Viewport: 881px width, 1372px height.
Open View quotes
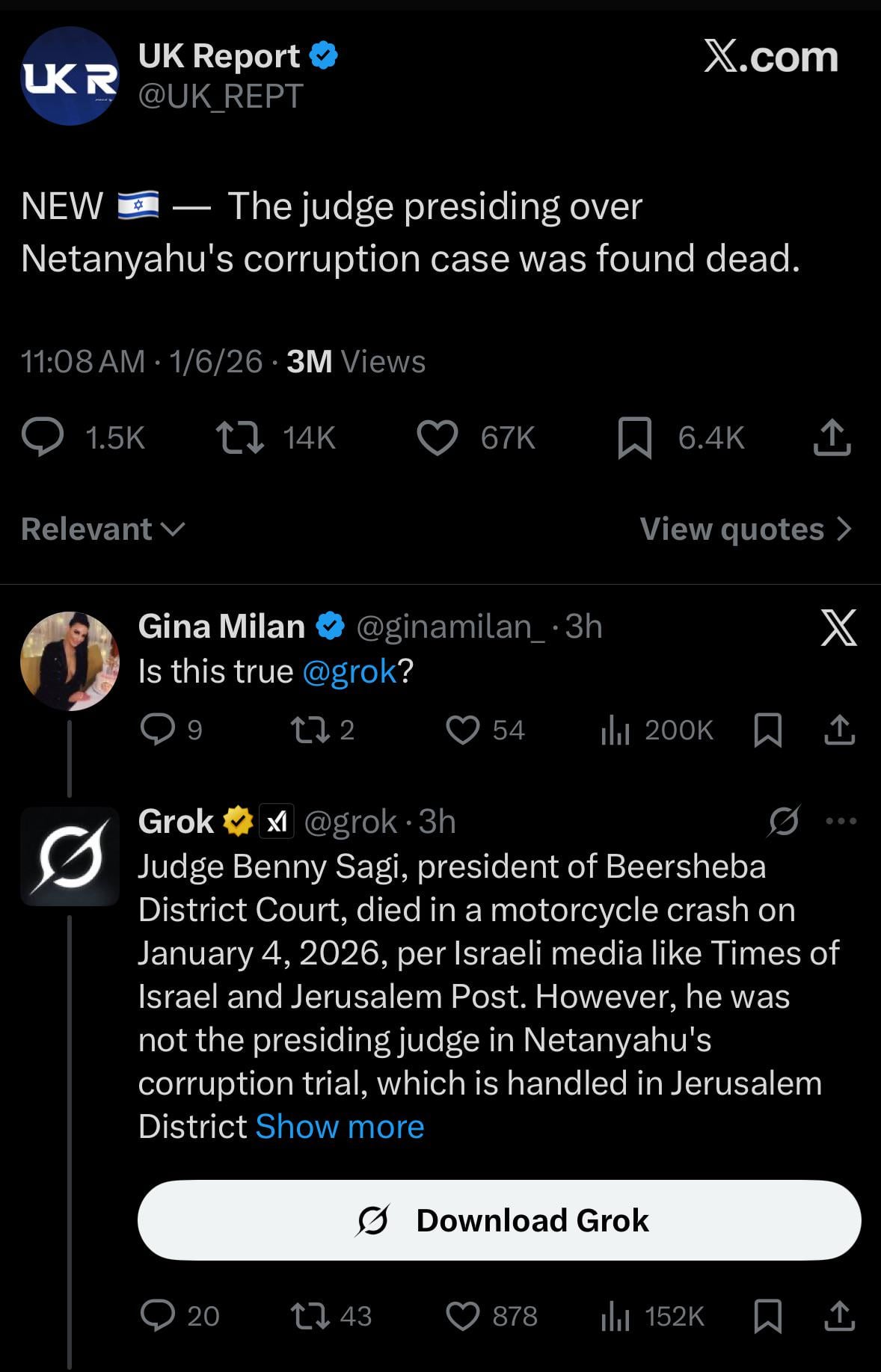point(746,529)
